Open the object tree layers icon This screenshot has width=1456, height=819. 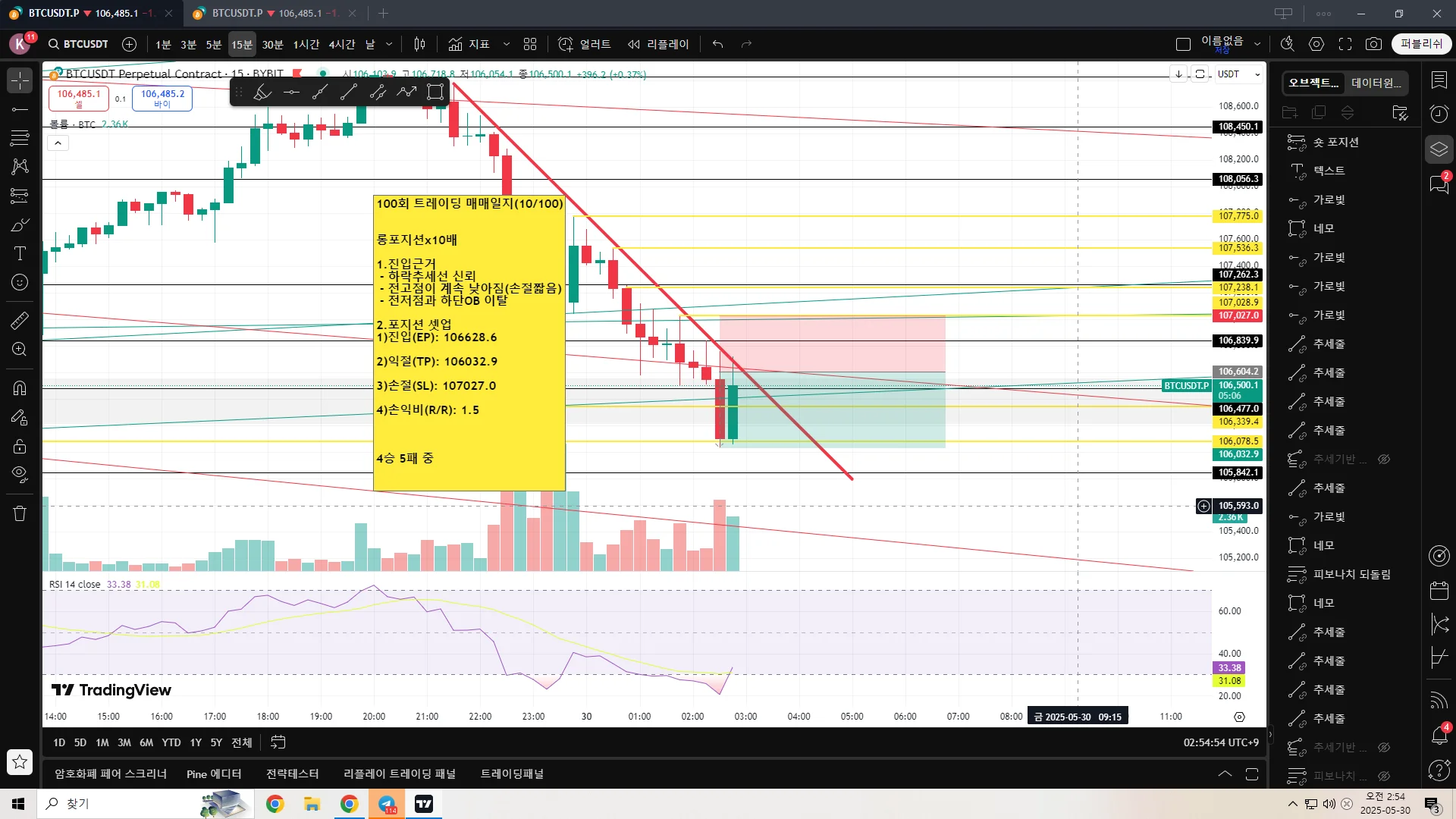pos(1439,149)
